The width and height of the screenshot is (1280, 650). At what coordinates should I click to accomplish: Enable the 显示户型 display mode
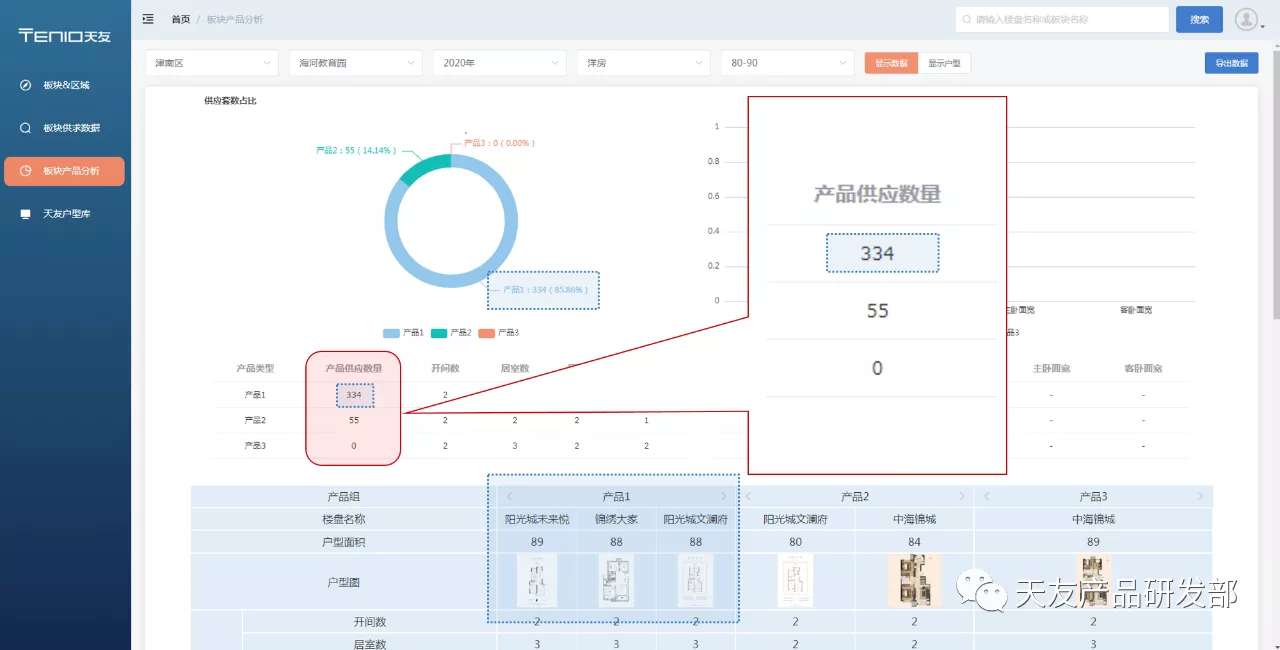944,62
